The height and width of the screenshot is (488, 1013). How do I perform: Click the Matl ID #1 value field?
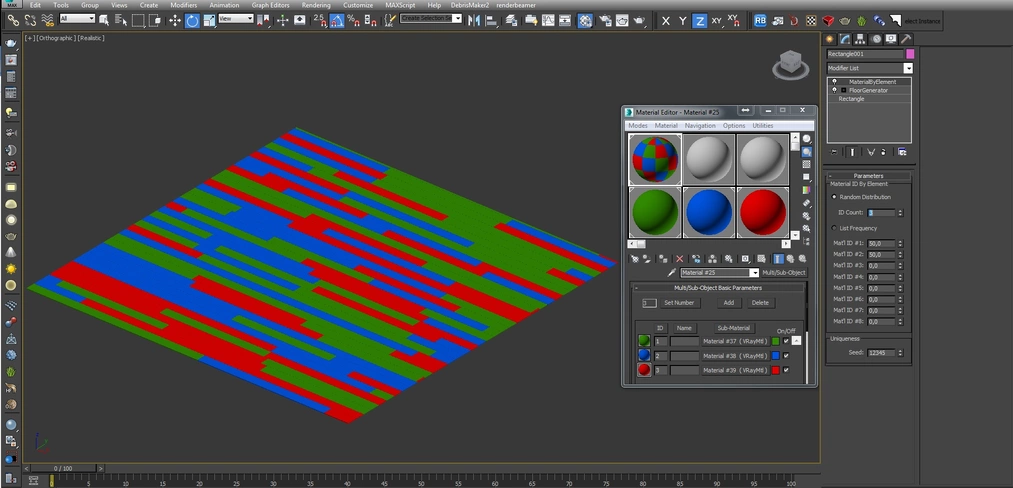click(x=881, y=244)
